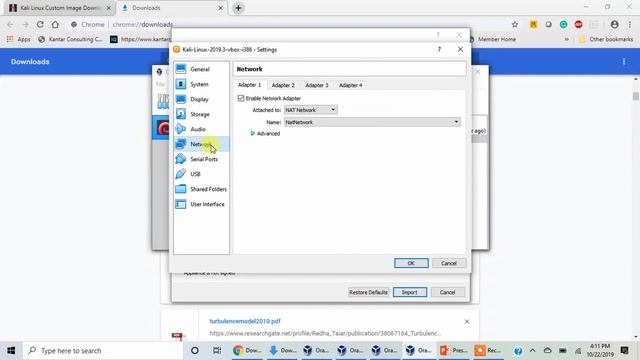
Task: Switch to Kali Linux Custom Image tab
Action: 59,8
